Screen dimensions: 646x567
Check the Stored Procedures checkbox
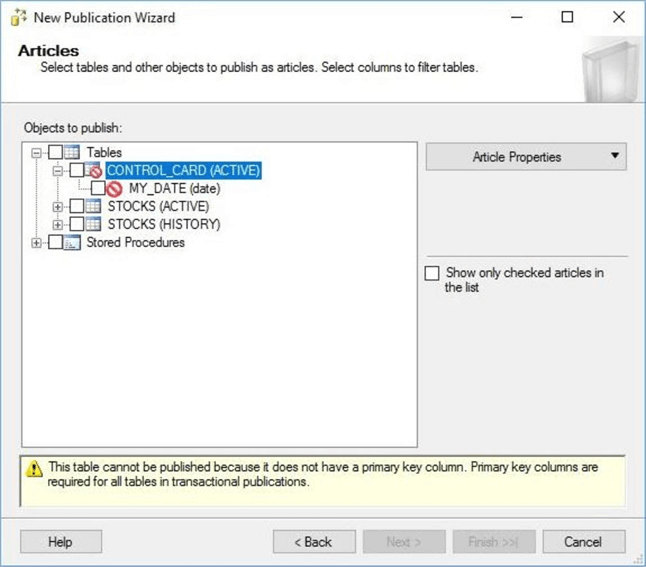click(x=56, y=242)
